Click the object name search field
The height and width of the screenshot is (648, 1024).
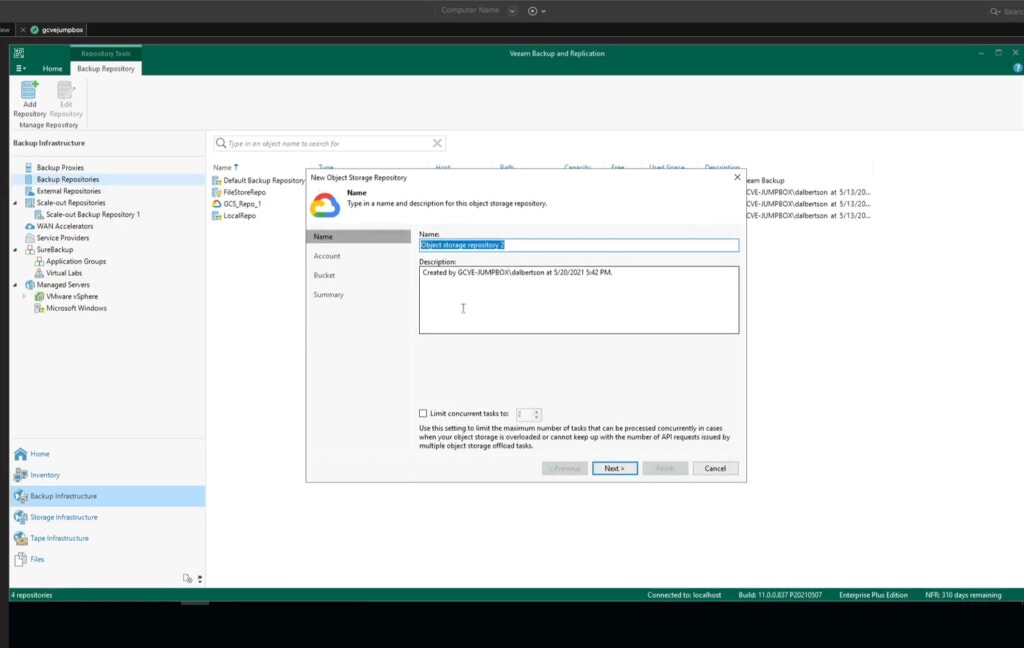(330, 143)
